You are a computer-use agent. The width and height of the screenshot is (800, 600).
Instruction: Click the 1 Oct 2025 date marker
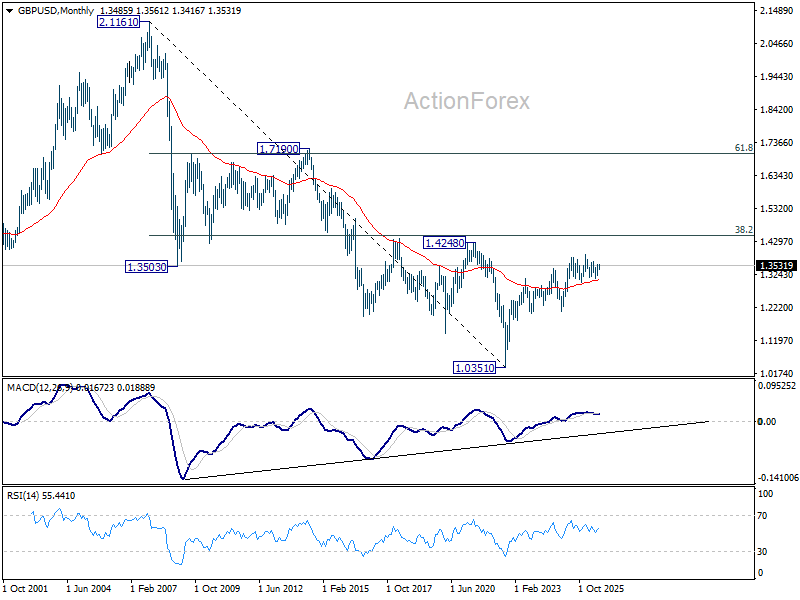click(x=601, y=589)
